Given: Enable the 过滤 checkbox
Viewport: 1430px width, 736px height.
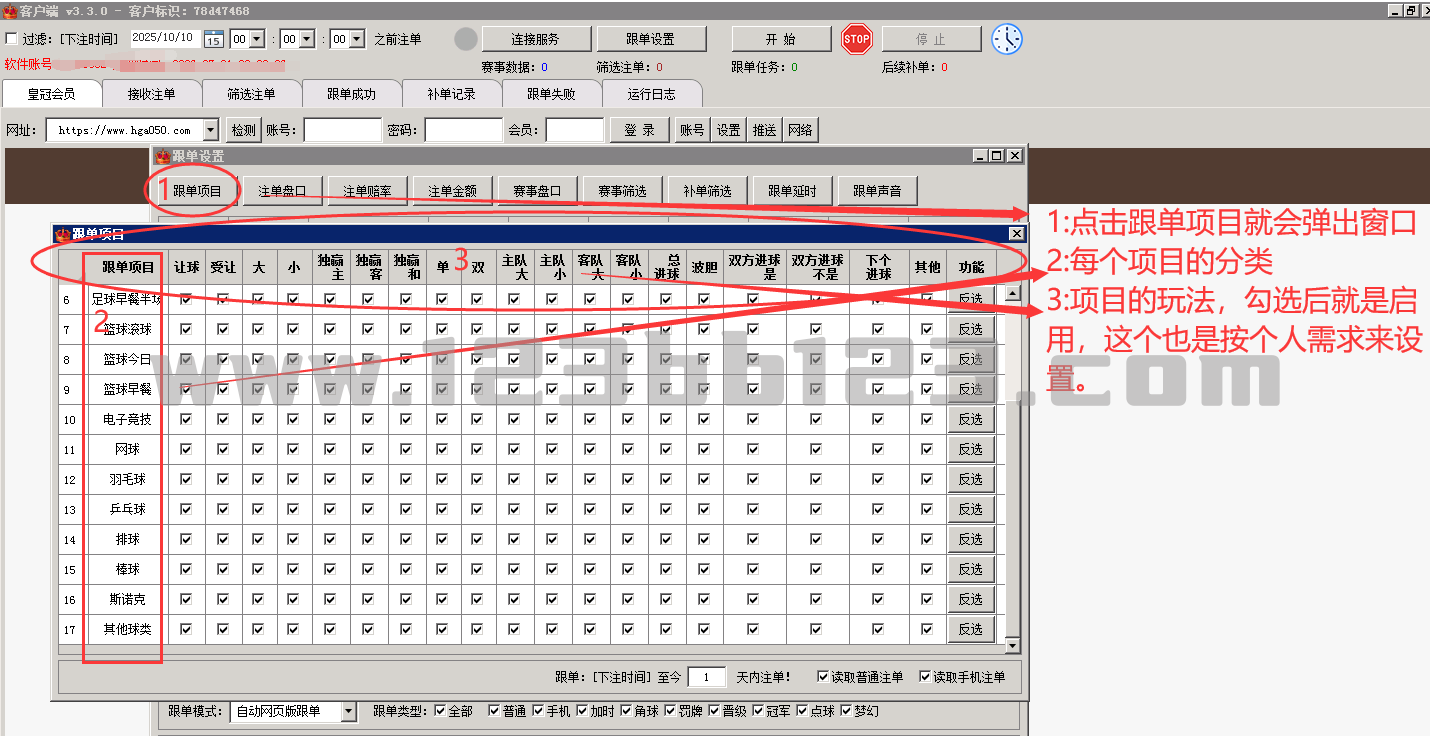Looking at the screenshot, I should [12, 39].
